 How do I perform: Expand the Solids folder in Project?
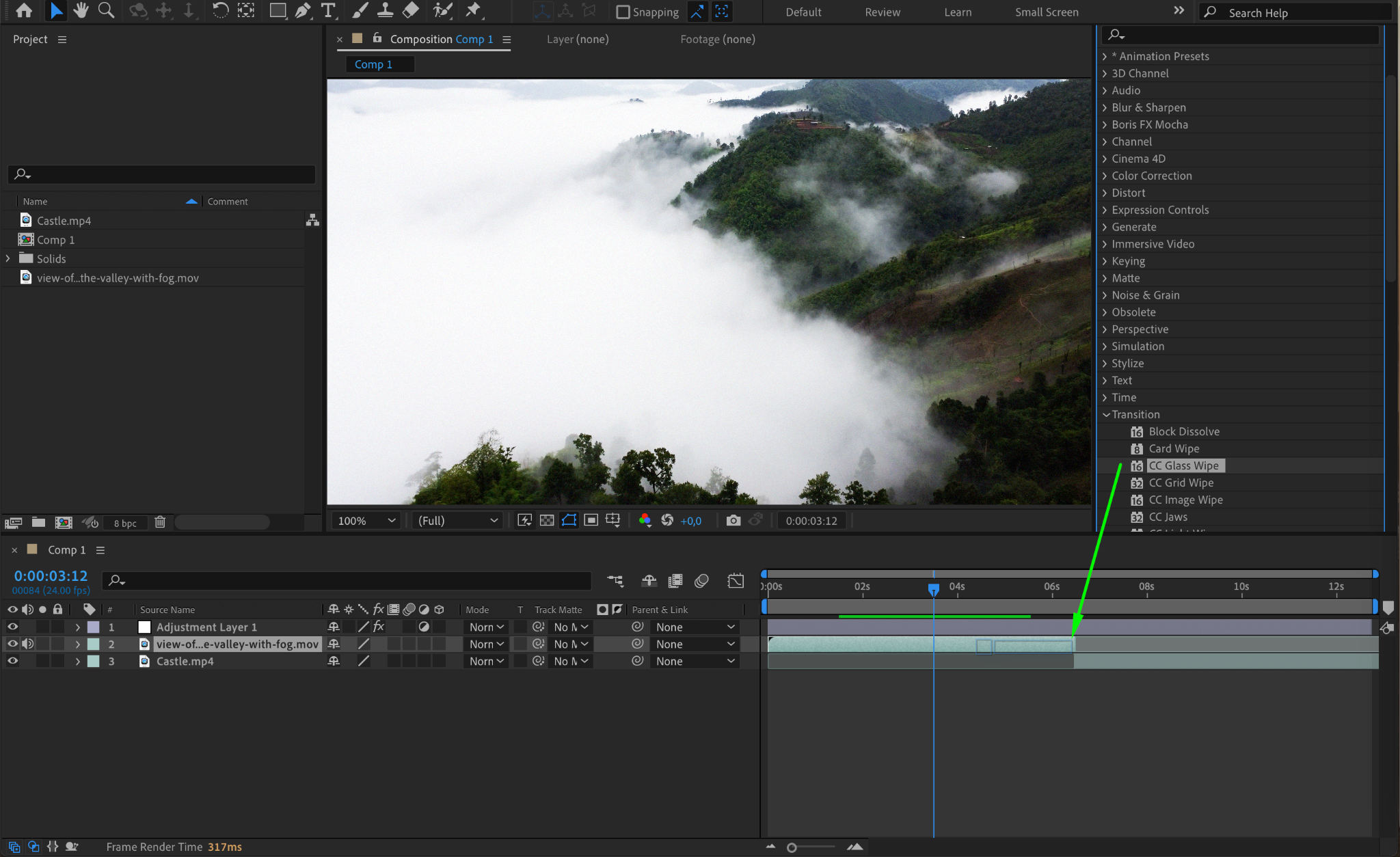point(8,258)
